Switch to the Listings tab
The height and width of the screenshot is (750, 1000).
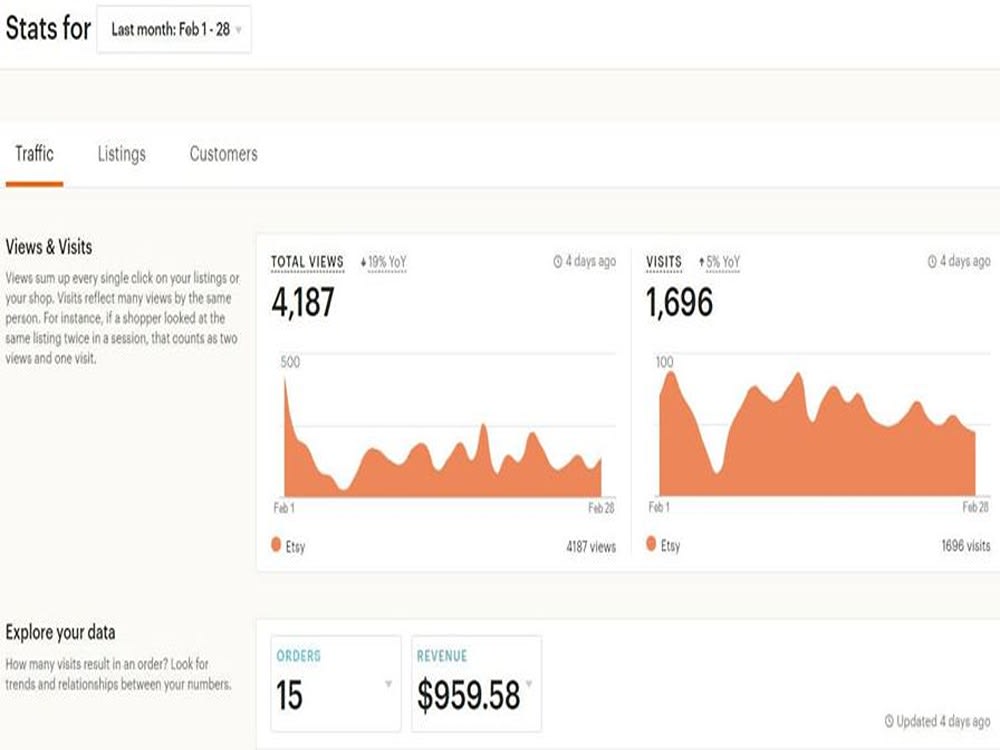click(121, 154)
